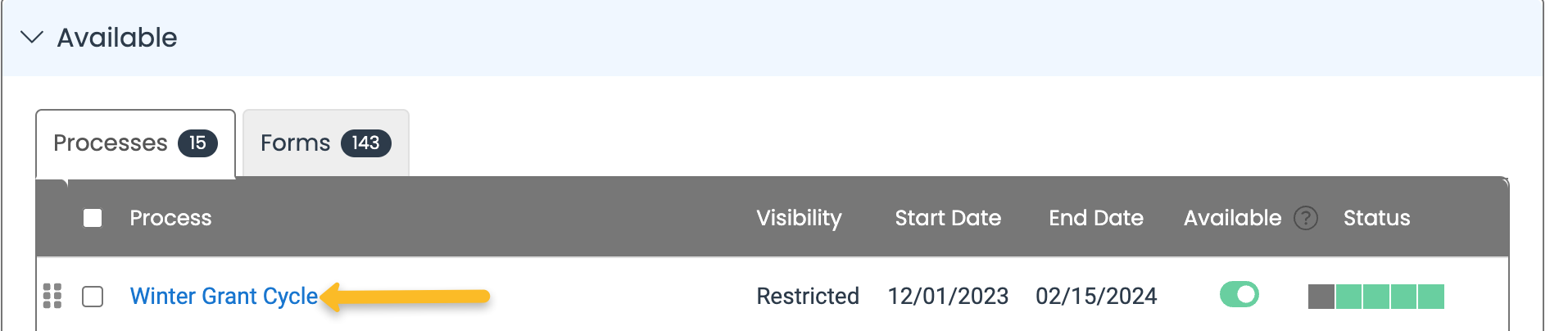Sort by the Process column header
This screenshot has width=1568, height=331.
[170, 218]
